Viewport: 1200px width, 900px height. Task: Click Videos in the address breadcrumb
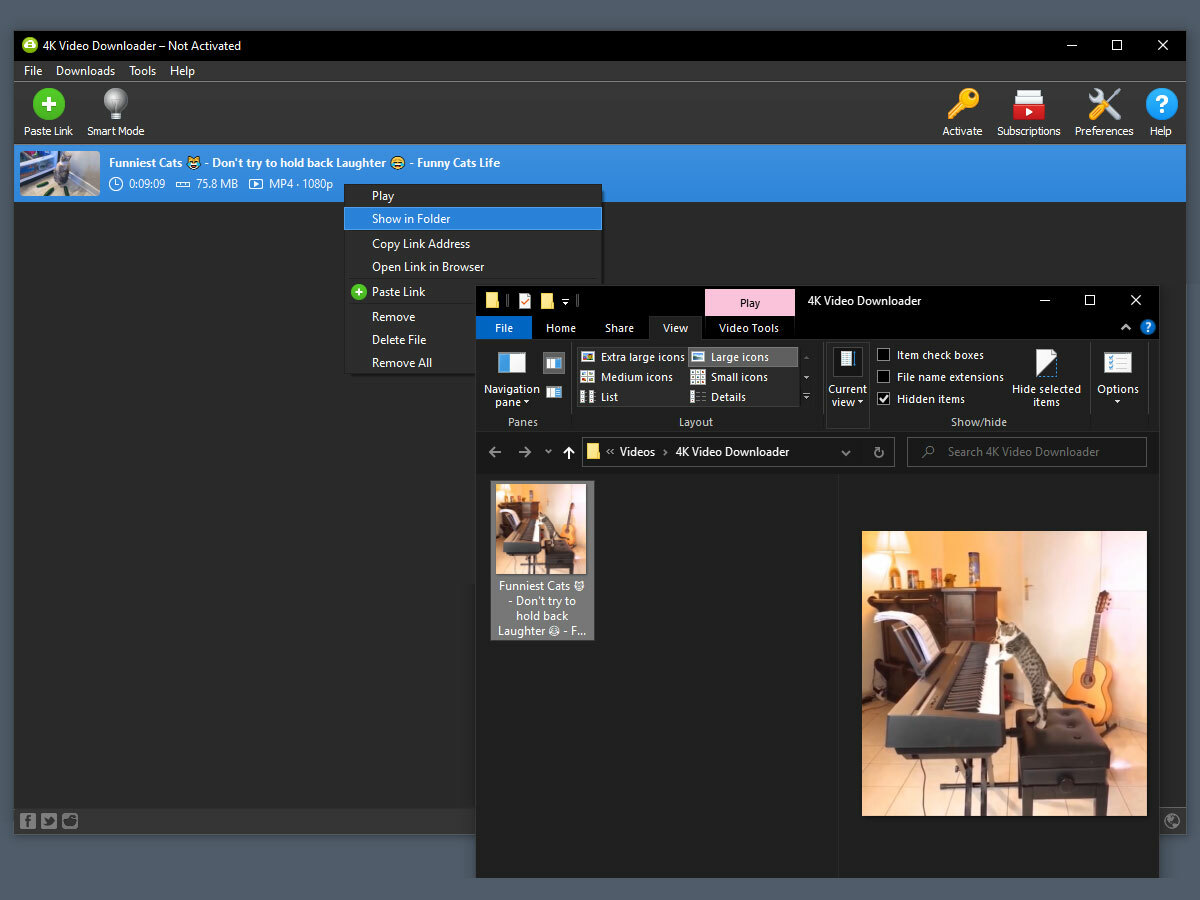637,452
